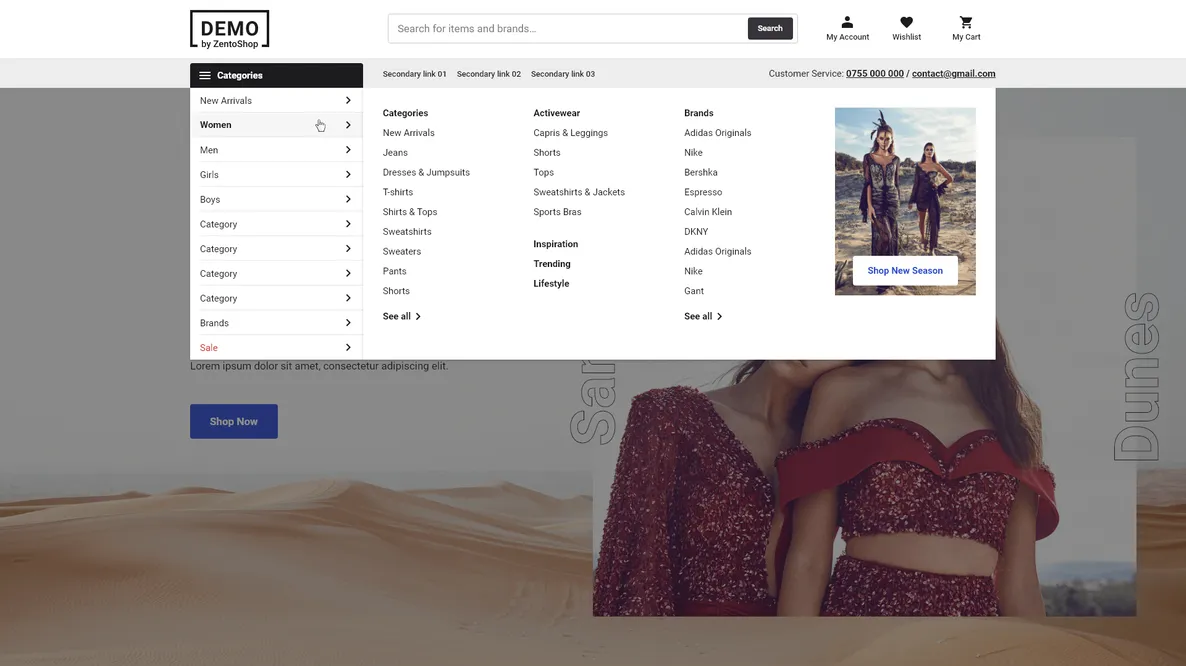
Task: Open Dresses & Jumpsuits link
Action: tap(426, 172)
